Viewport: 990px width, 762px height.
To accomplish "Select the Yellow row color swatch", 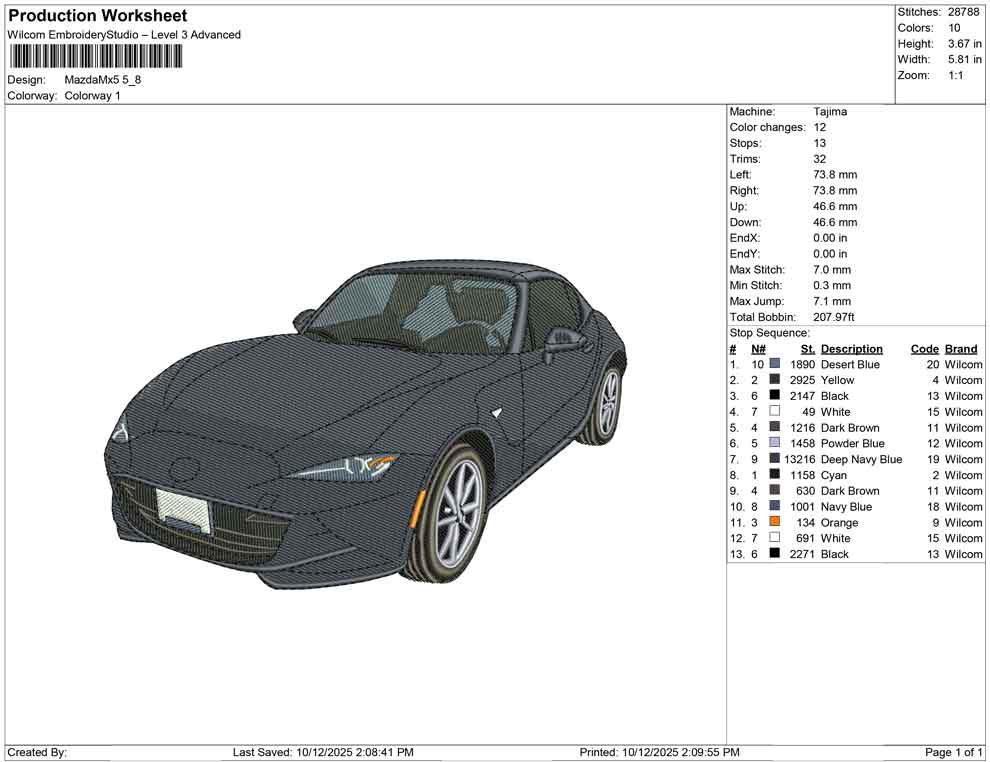I will coord(775,379).
